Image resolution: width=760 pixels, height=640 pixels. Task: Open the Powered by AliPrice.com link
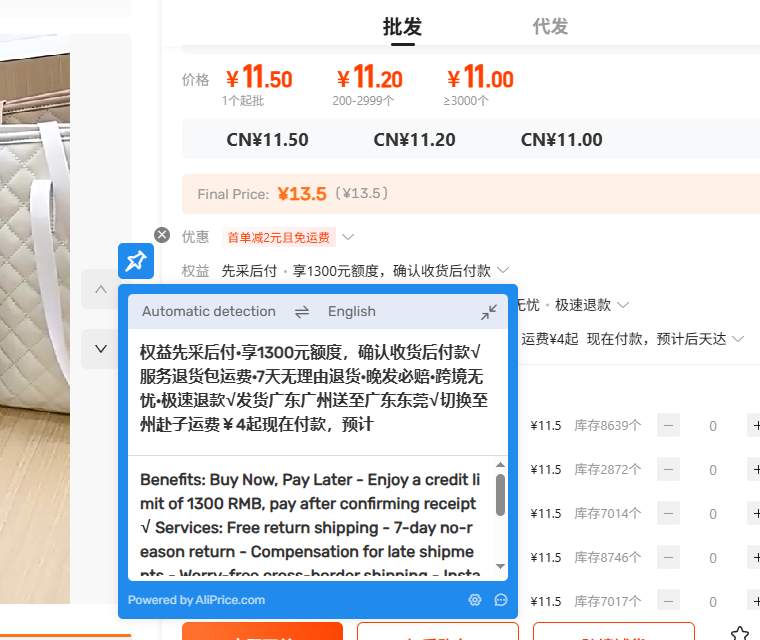tap(196, 600)
